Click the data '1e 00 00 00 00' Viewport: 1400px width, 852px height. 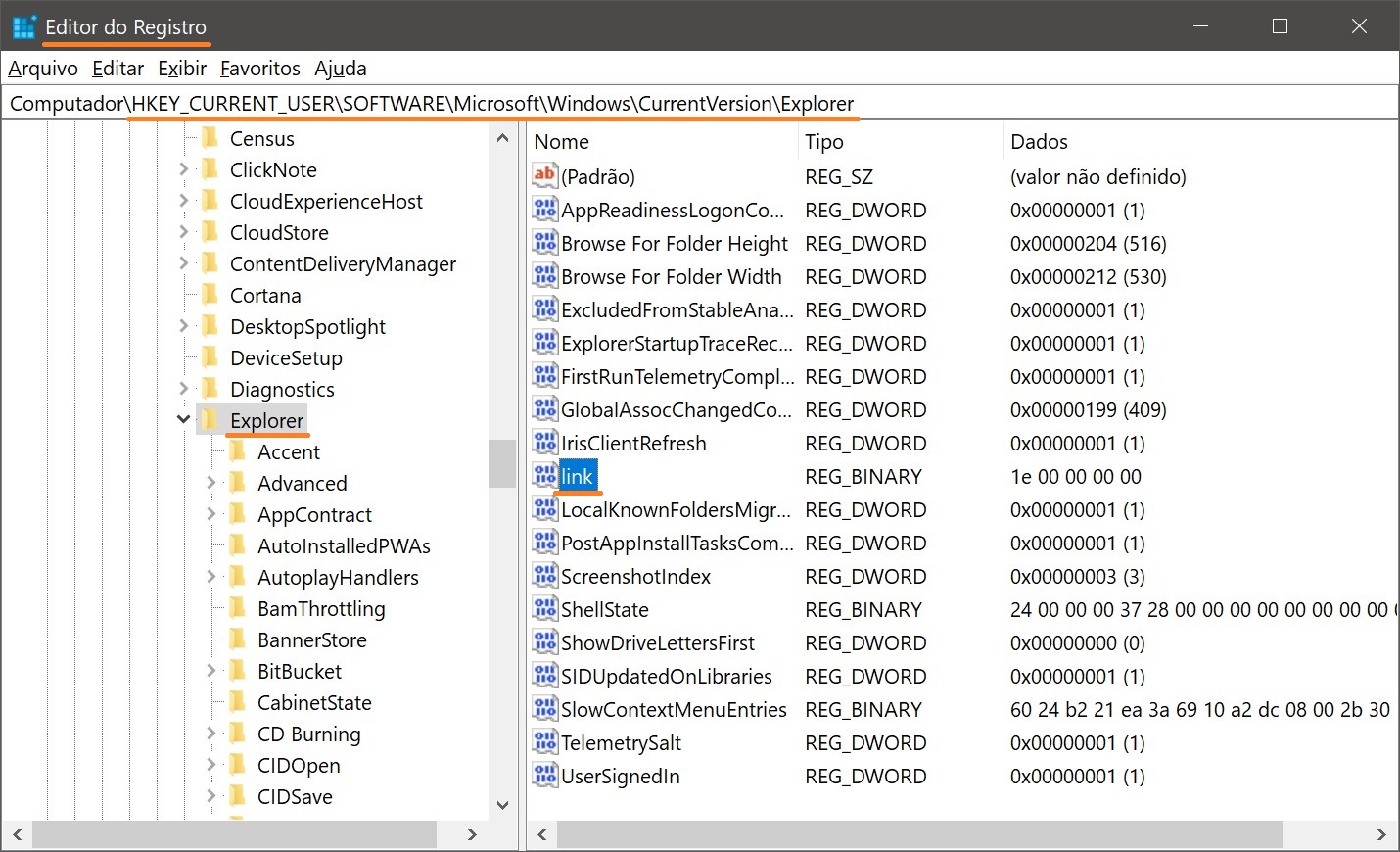tap(1076, 476)
